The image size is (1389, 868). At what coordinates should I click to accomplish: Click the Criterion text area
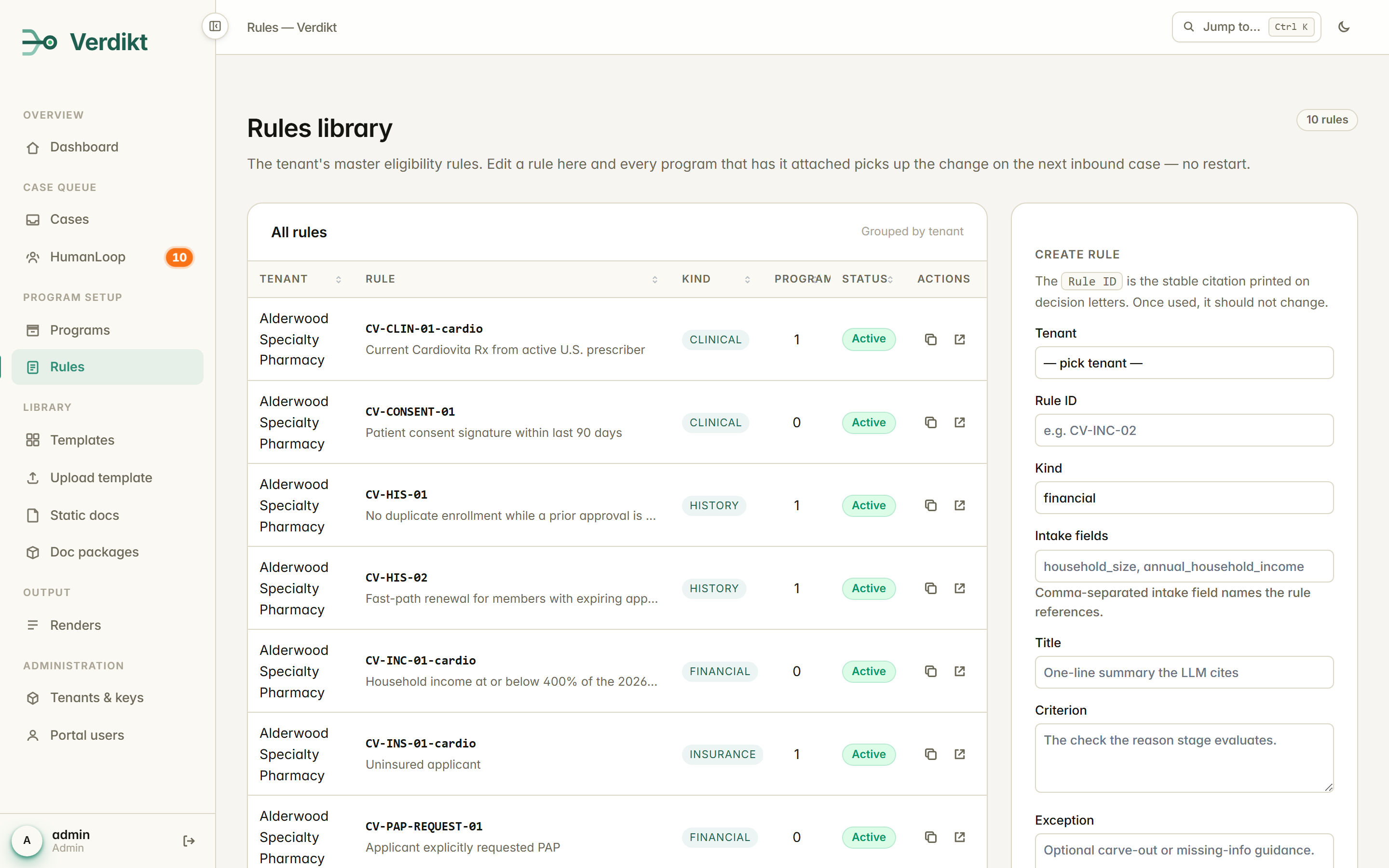coord(1184,758)
